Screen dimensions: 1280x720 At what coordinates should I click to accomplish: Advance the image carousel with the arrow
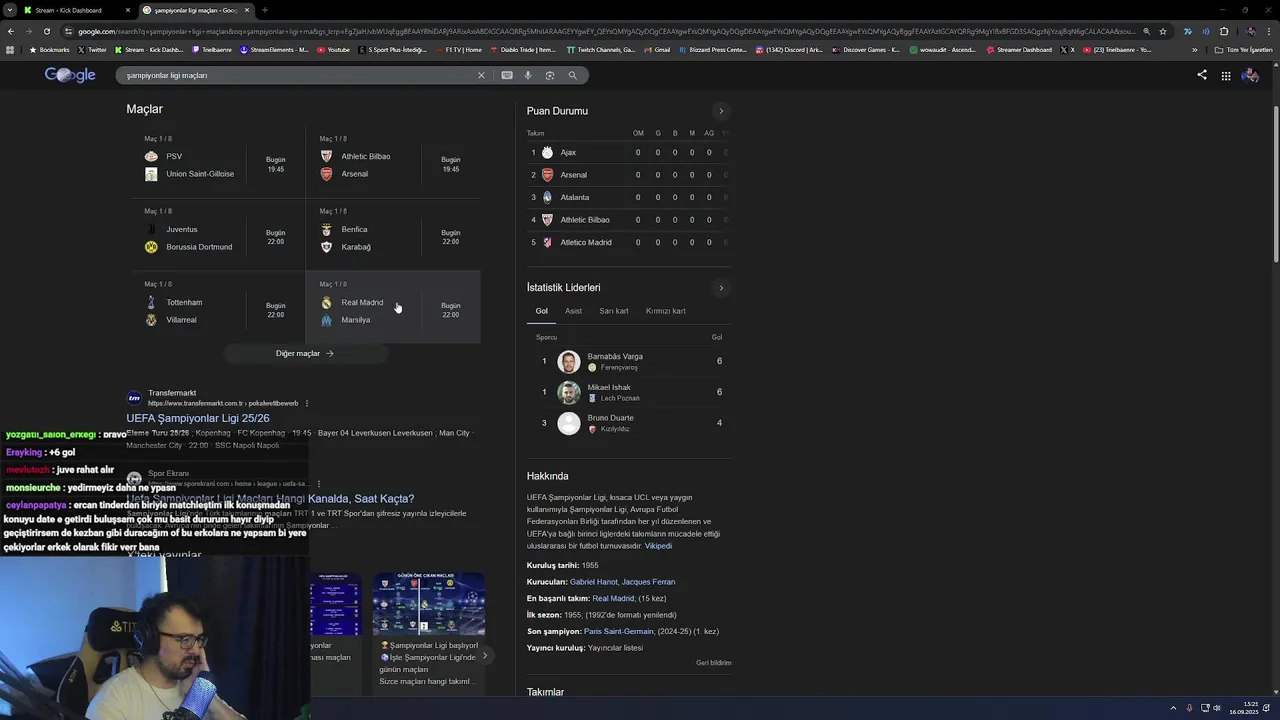tap(485, 656)
